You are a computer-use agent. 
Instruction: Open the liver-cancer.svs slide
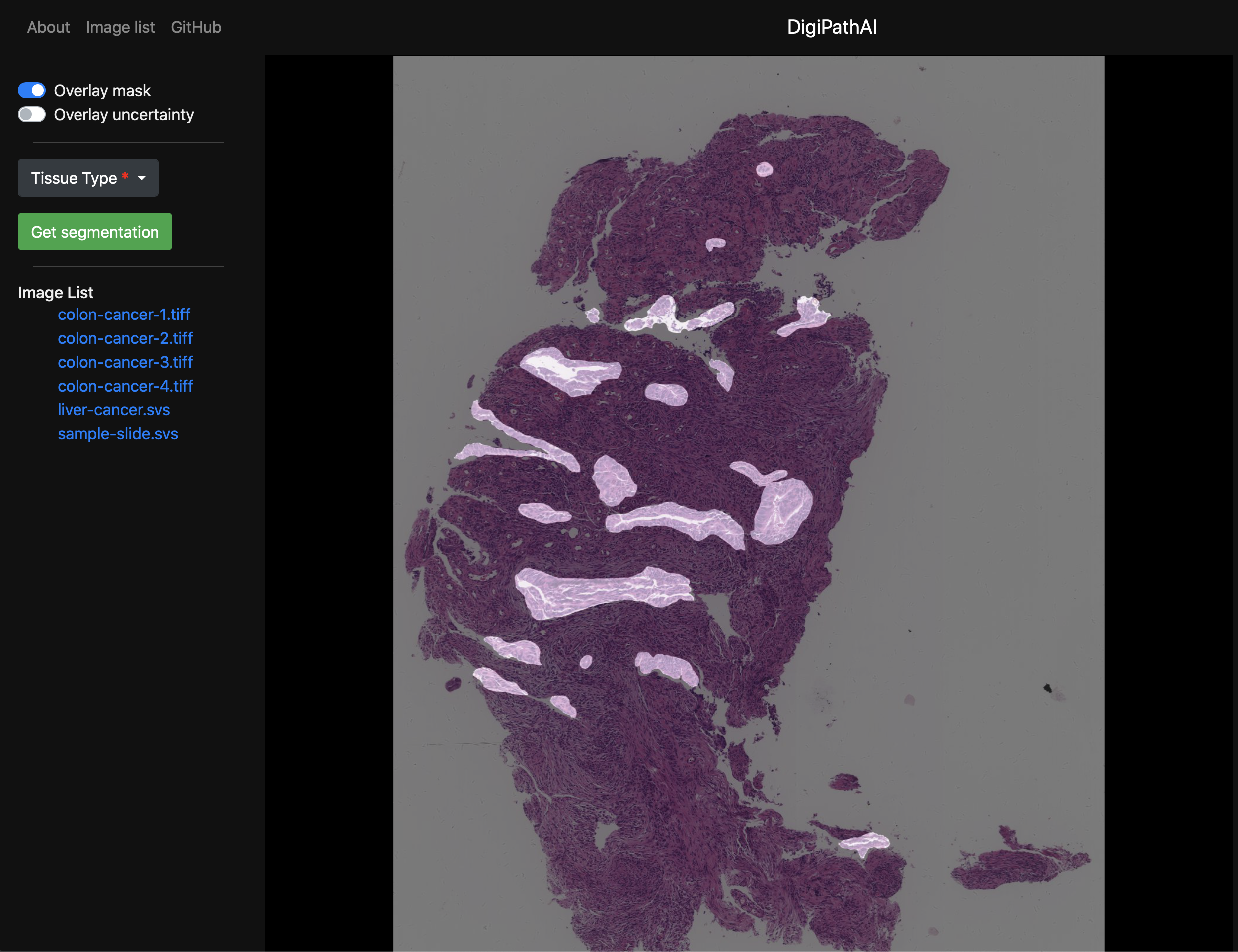pyautogui.click(x=114, y=410)
